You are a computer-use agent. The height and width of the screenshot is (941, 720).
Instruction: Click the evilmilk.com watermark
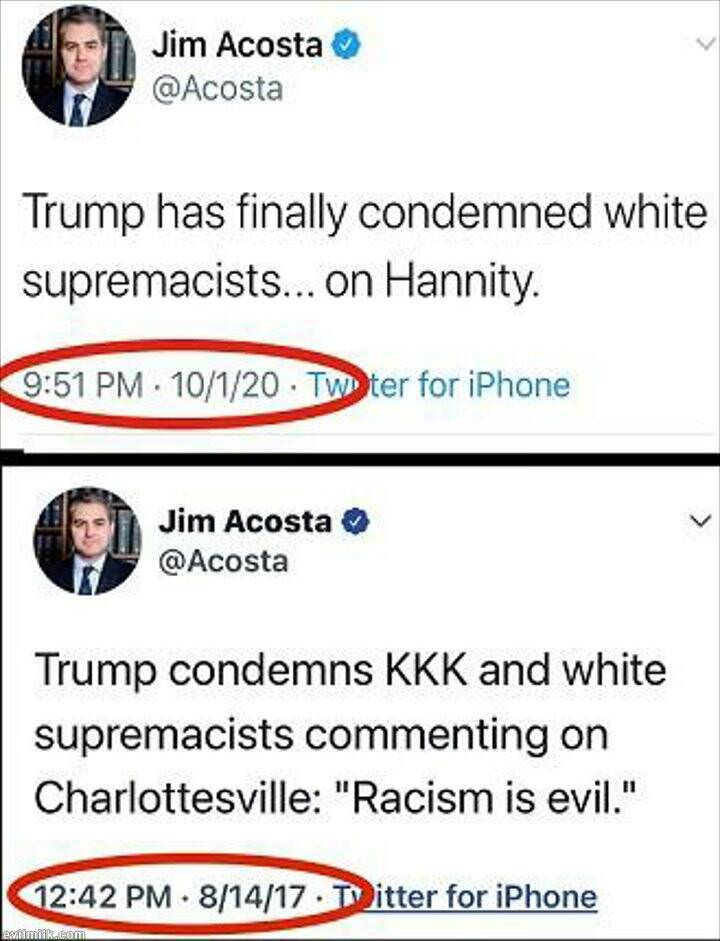tap(43, 935)
